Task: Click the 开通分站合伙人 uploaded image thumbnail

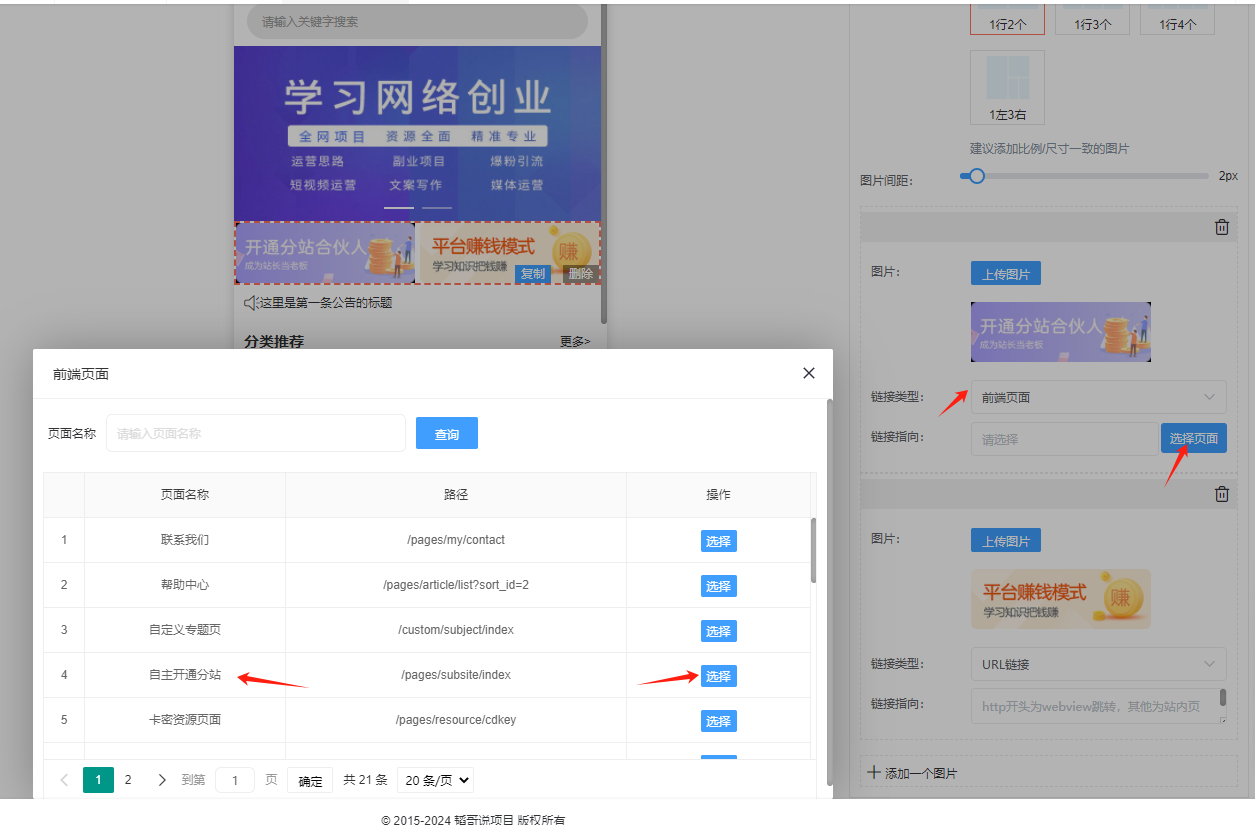Action: [1061, 332]
